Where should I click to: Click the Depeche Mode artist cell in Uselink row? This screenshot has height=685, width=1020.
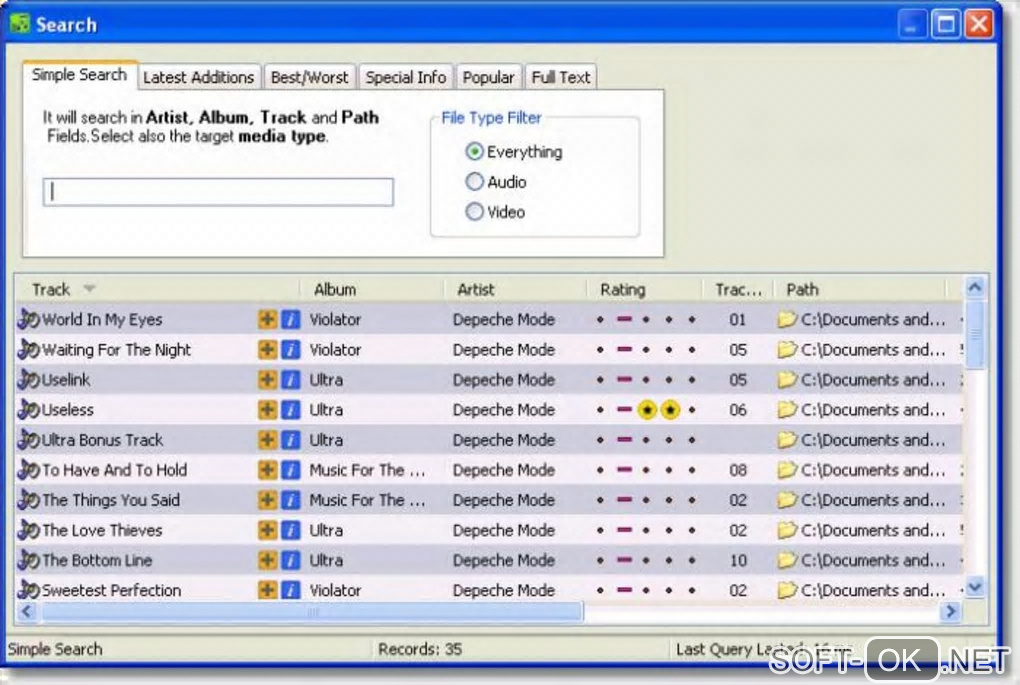pos(503,379)
